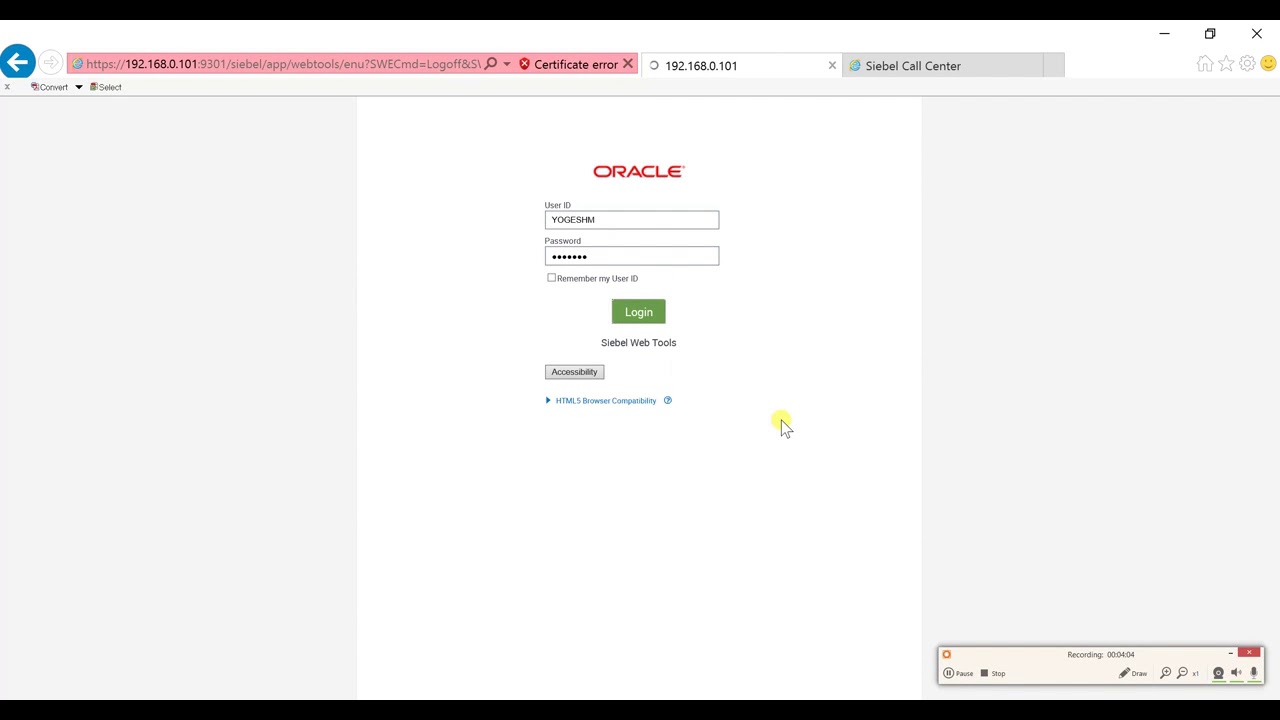Open HTML5 Browser Compatibility help icon
This screenshot has height=720, width=1280.
(x=668, y=401)
